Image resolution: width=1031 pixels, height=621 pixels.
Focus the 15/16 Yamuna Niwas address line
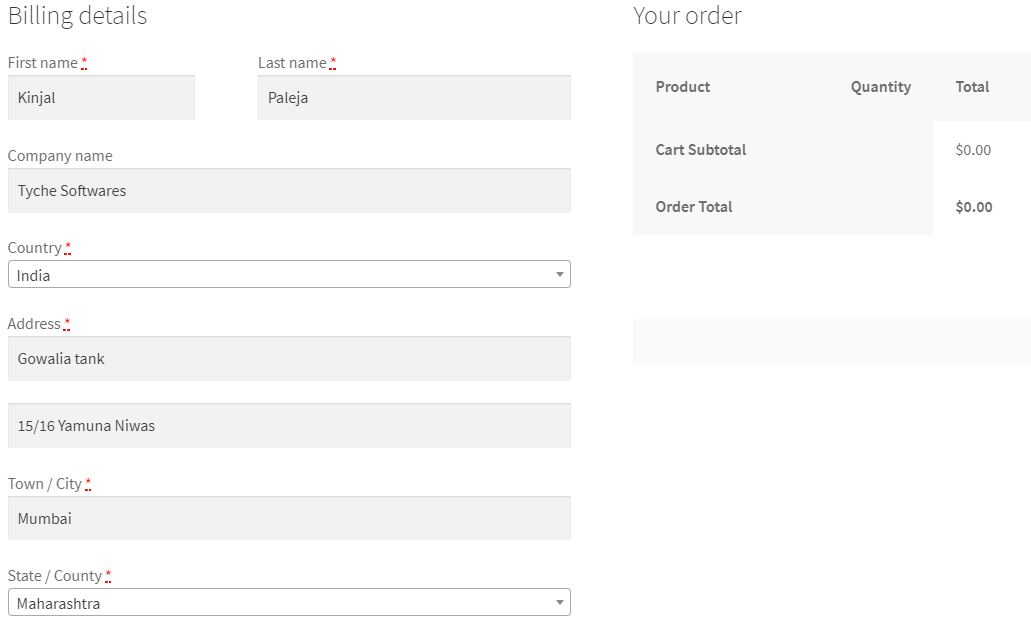[289, 426]
